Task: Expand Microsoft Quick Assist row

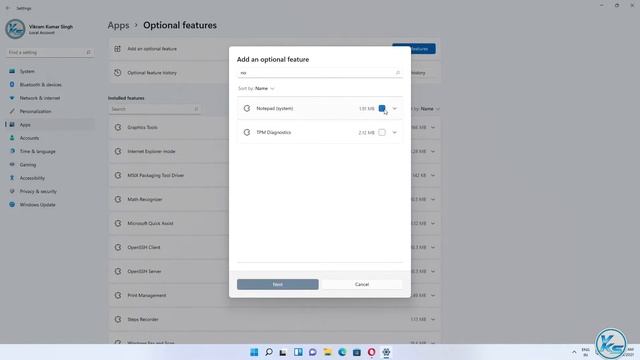Action: coord(433,223)
